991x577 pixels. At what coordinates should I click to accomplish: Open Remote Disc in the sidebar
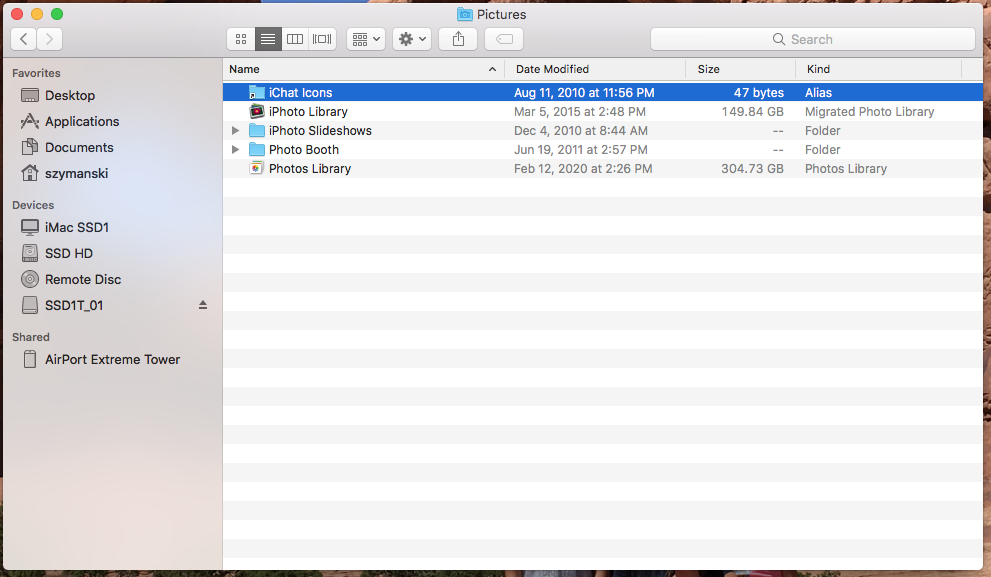pos(83,279)
